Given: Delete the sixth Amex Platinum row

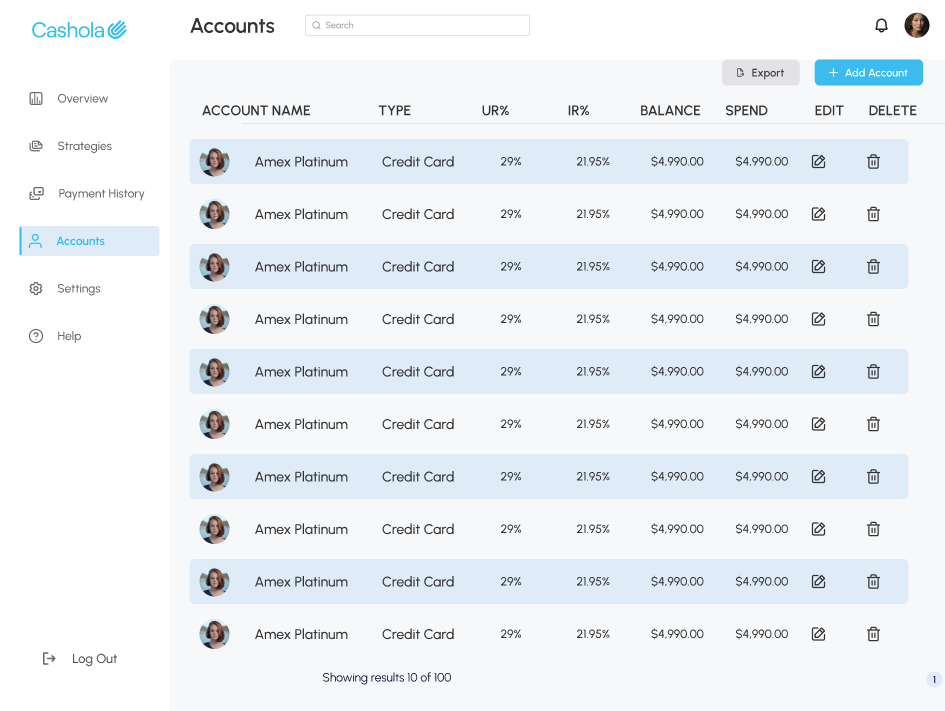Looking at the screenshot, I should tap(873, 424).
